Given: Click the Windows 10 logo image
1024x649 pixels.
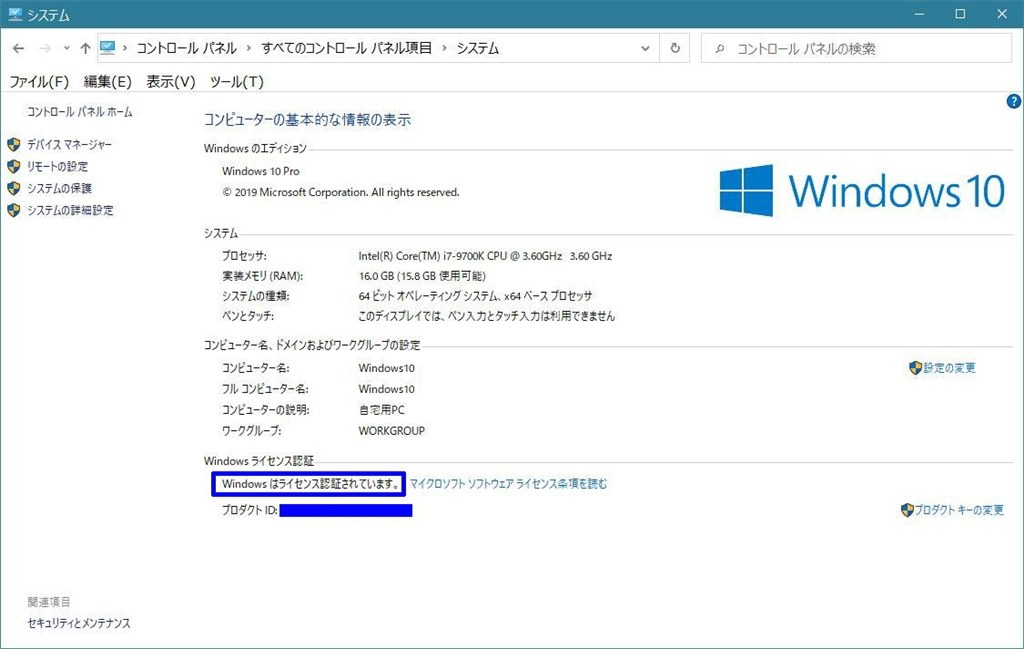Looking at the screenshot, I should pyautogui.click(x=862, y=191).
